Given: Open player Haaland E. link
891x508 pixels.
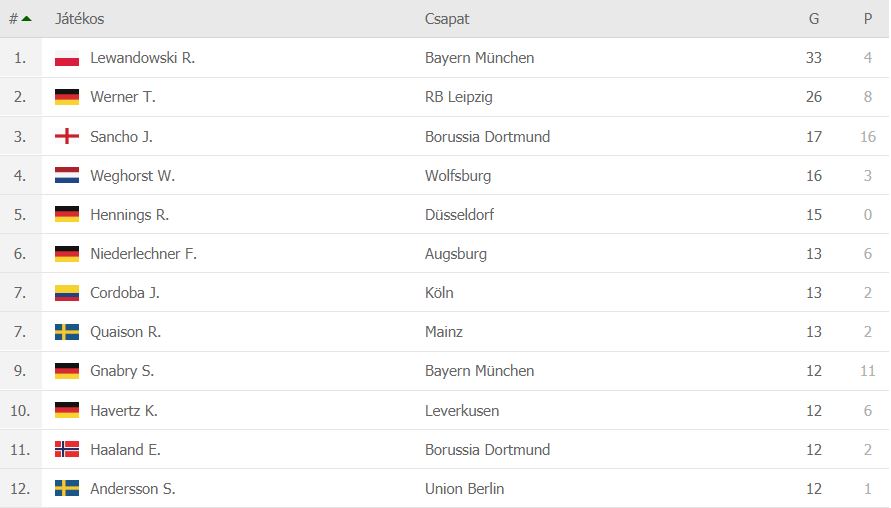Looking at the screenshot, I should point(126,449).
